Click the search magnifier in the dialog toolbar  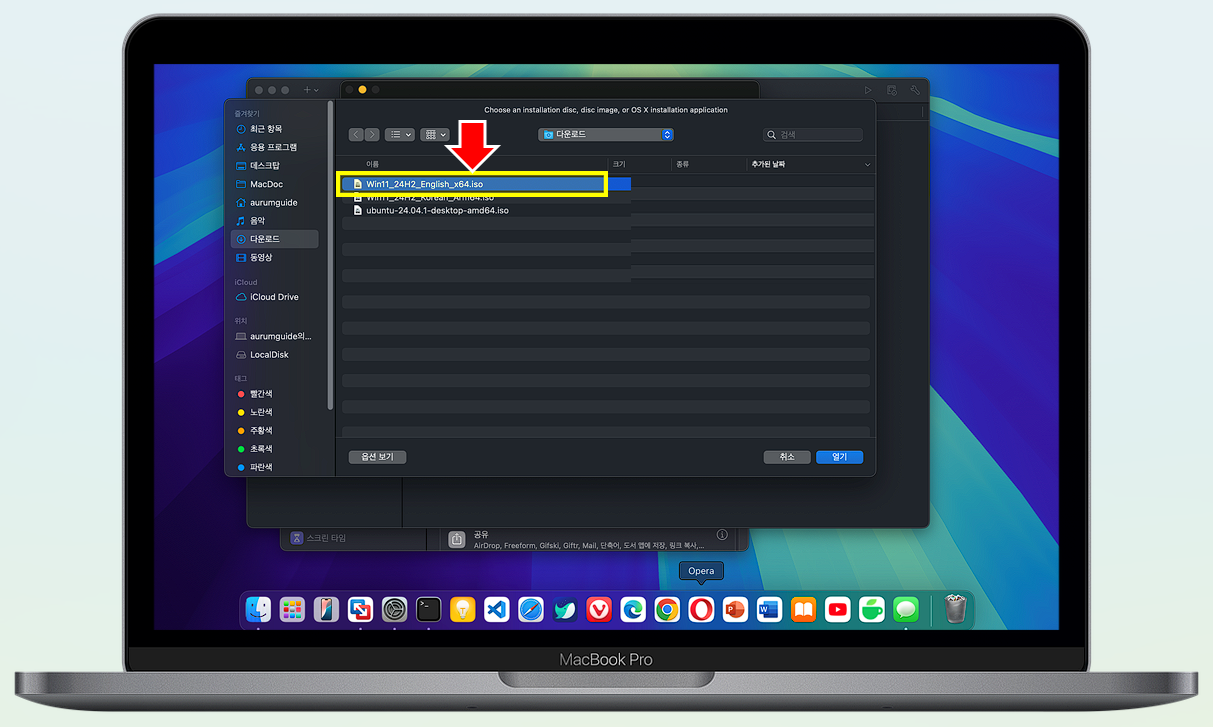tap(771, 134)
